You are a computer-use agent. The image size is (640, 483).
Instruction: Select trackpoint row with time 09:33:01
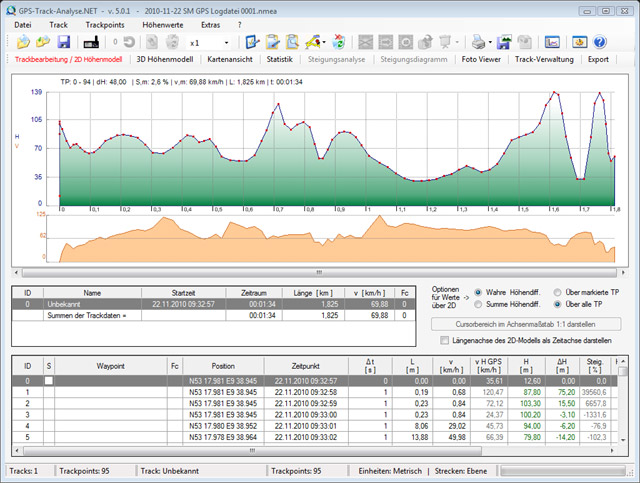[314, 426]
